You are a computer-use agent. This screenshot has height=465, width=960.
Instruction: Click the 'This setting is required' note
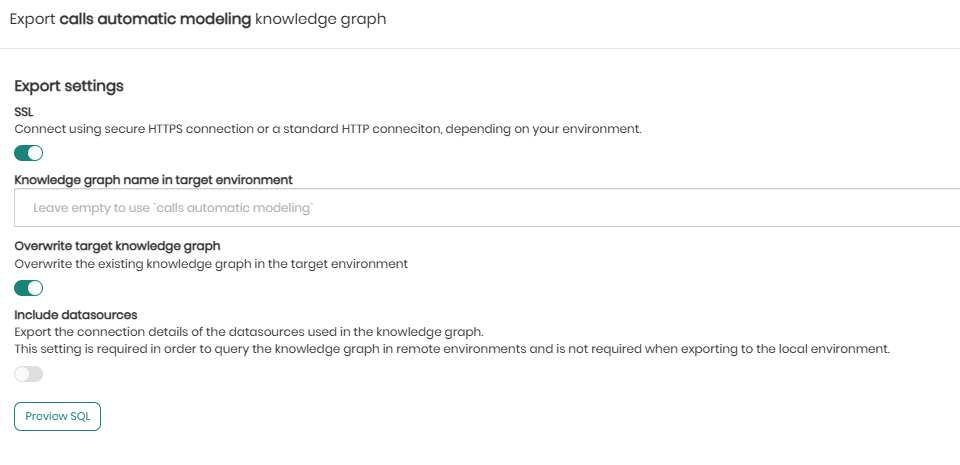(451, 349)
